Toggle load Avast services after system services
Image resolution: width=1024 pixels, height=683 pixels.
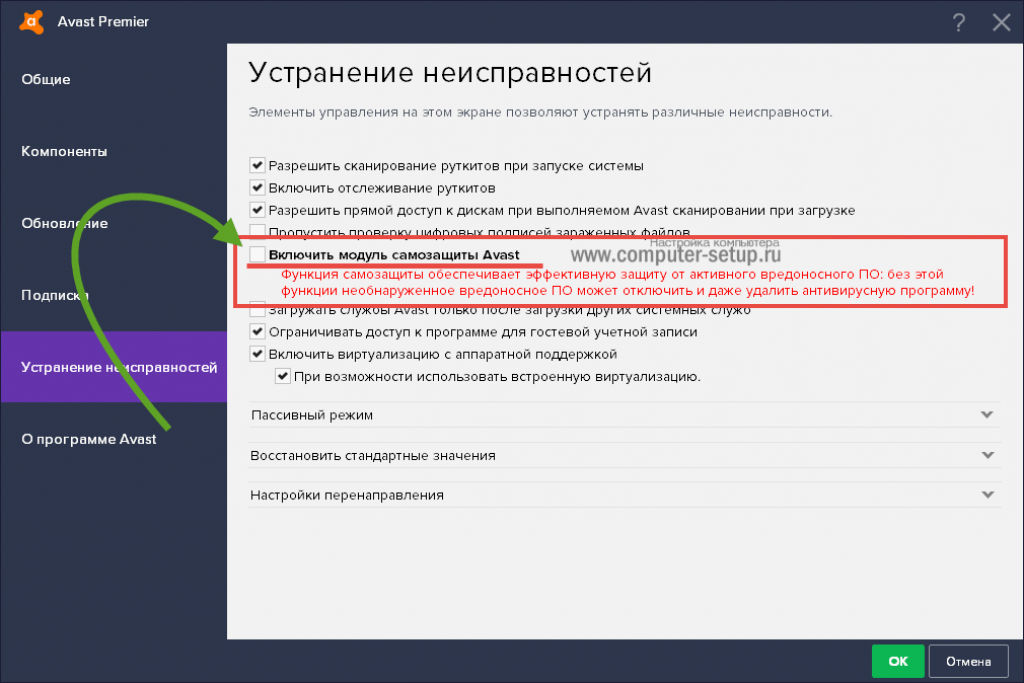(257, 310)
